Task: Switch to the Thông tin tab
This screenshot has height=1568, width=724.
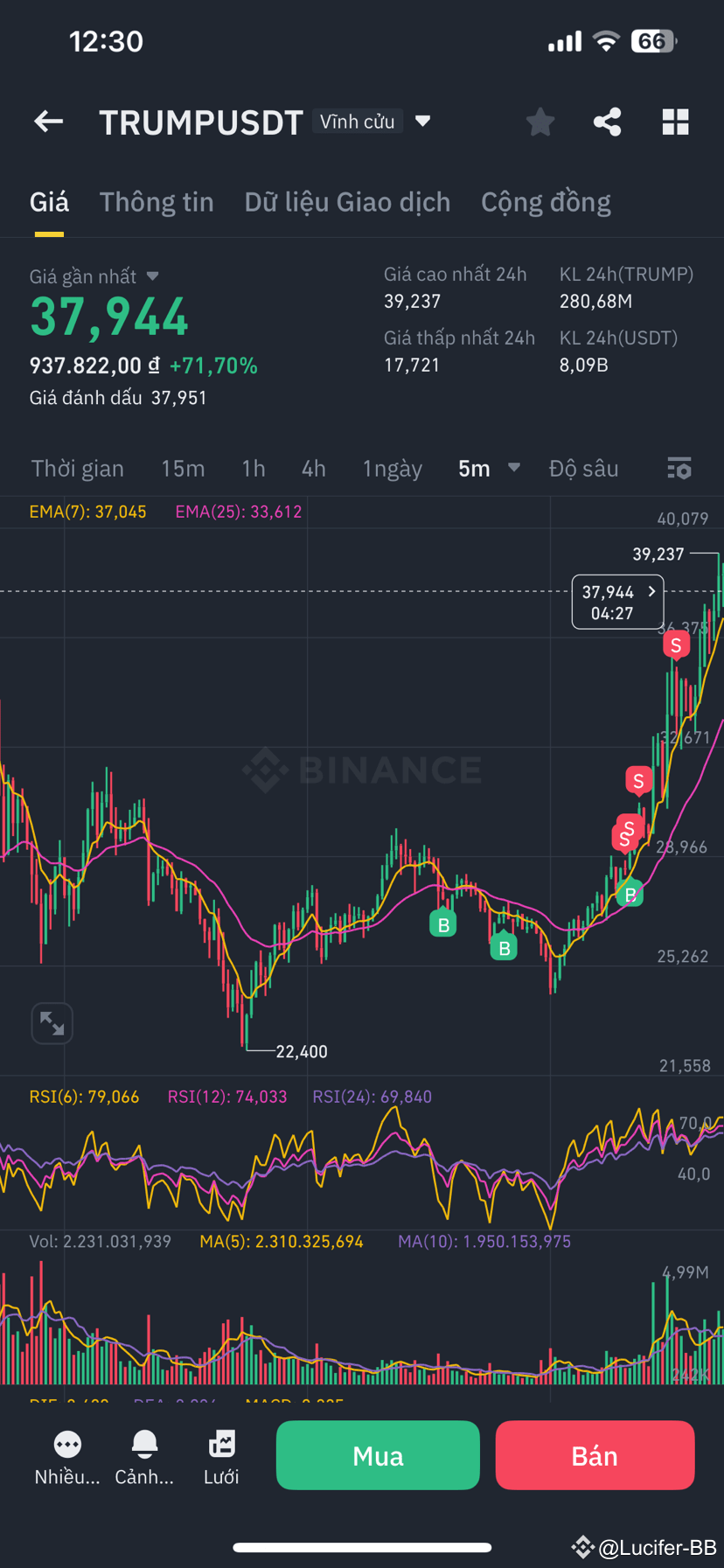Action: coord(157,202)
